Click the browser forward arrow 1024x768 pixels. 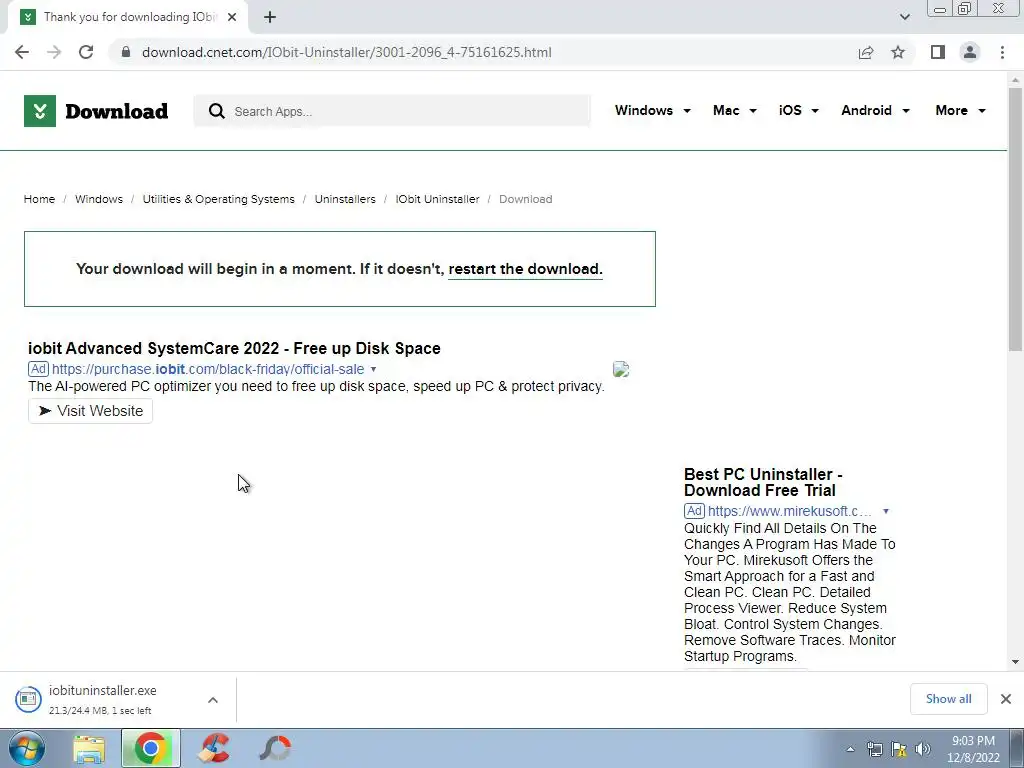54,52
